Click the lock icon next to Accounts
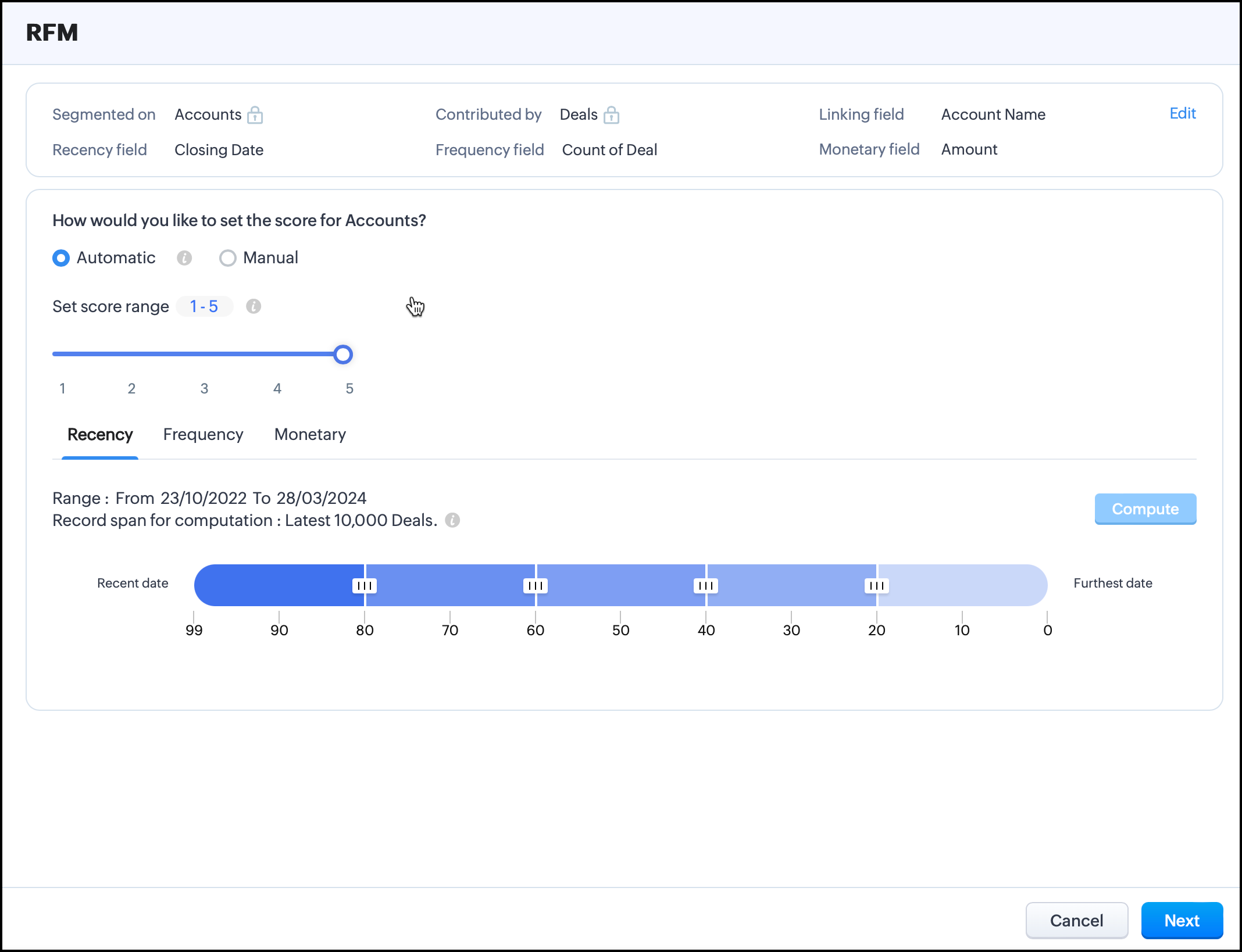1242x952 pixels. 255,115
